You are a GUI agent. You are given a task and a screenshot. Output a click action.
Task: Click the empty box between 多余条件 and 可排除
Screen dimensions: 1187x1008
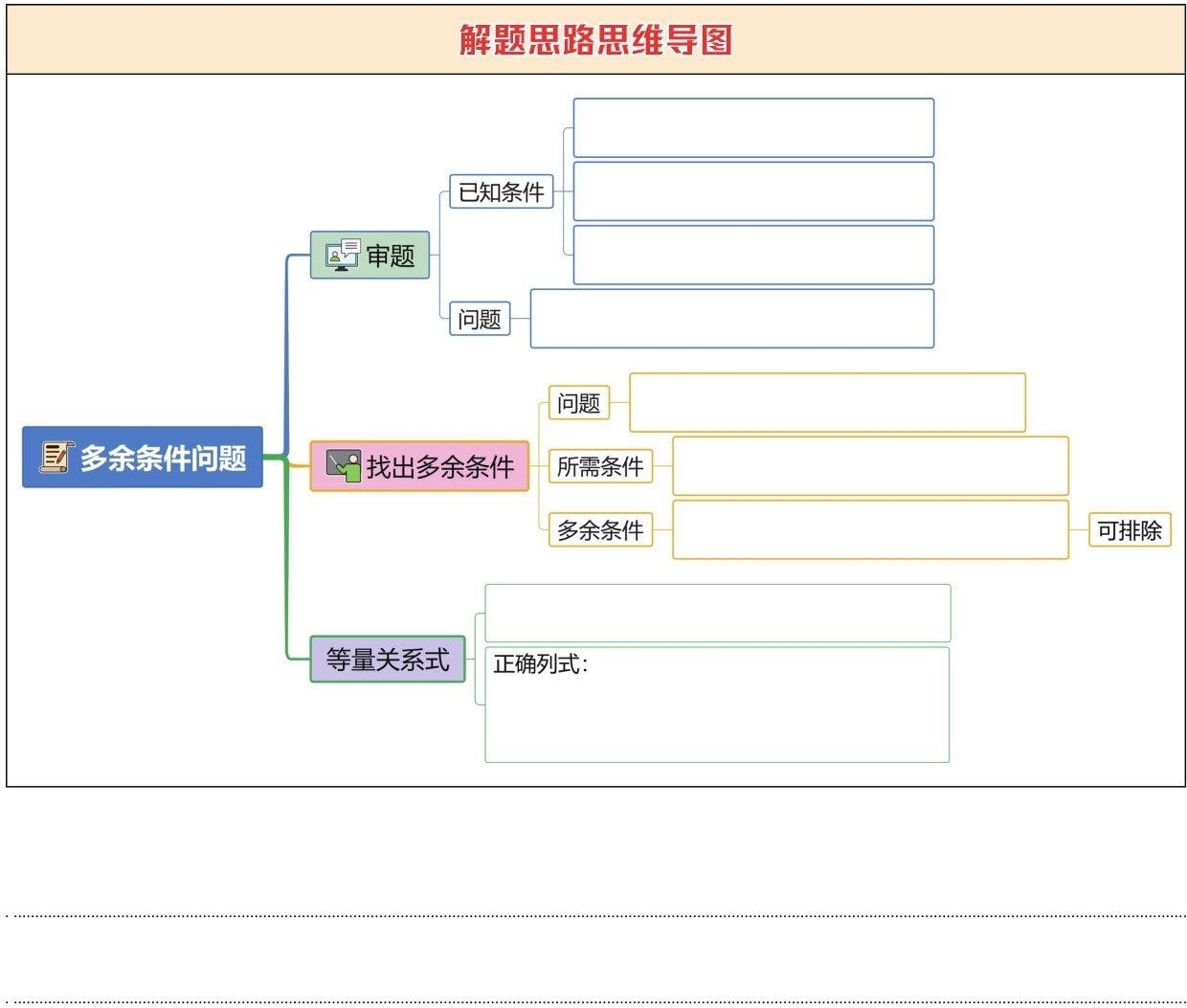(870, 529)
